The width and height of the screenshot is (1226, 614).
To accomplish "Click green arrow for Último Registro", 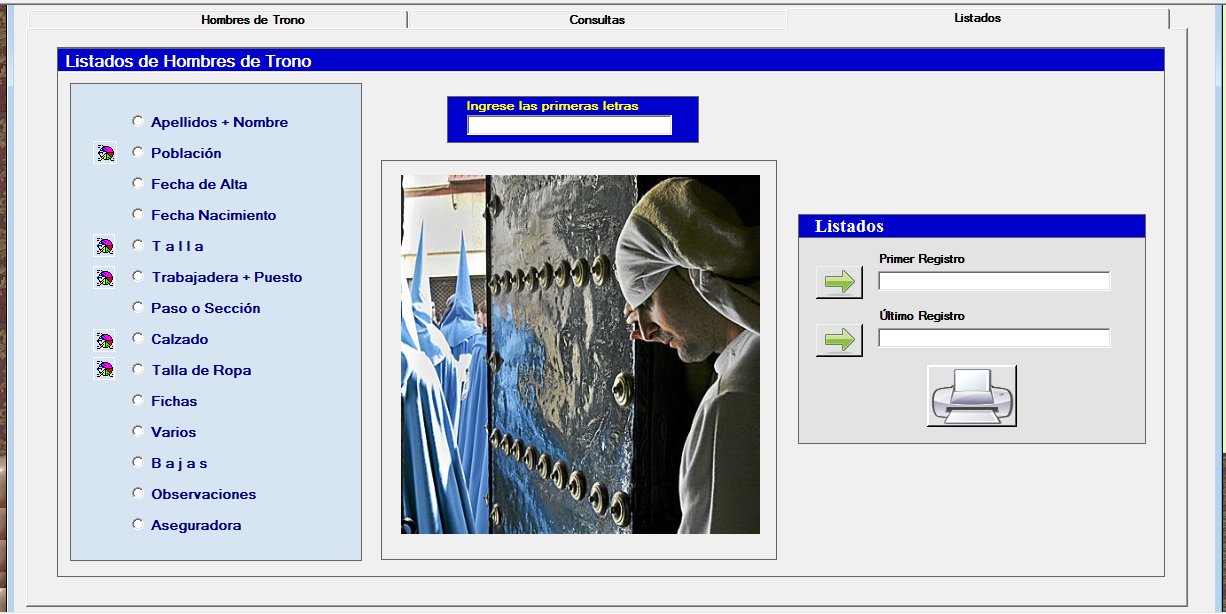I will tap(839, 340).
